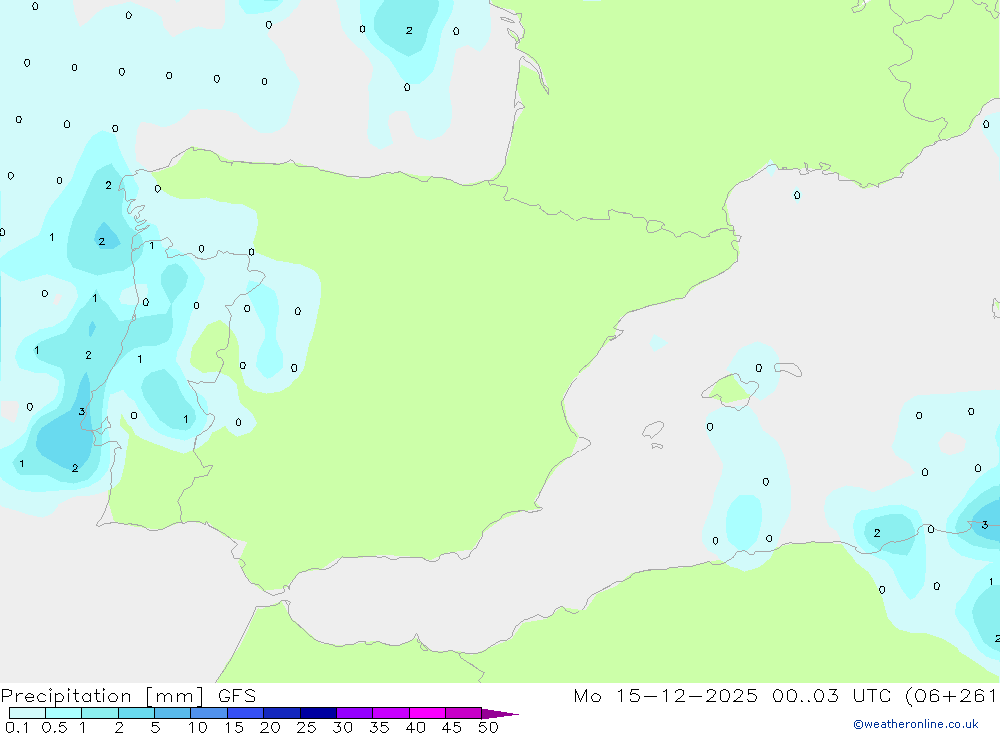This screenshot has height=733, width=1000.
Task: Choose the 20–25 mm dark blue legend swatch
Action: [x=281, y=713]
